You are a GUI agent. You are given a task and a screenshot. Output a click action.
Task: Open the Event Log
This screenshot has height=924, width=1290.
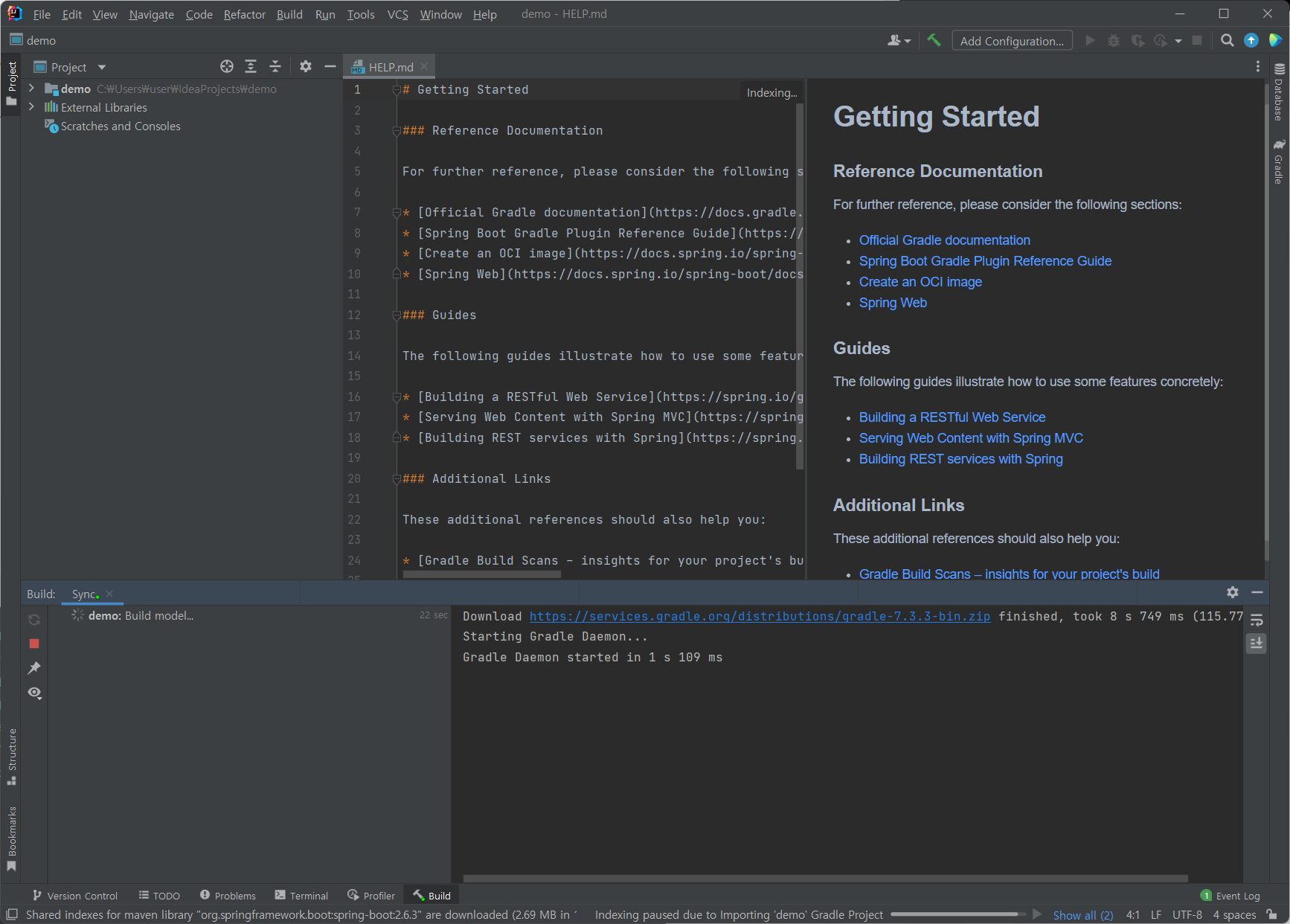tap(1230, 896)
